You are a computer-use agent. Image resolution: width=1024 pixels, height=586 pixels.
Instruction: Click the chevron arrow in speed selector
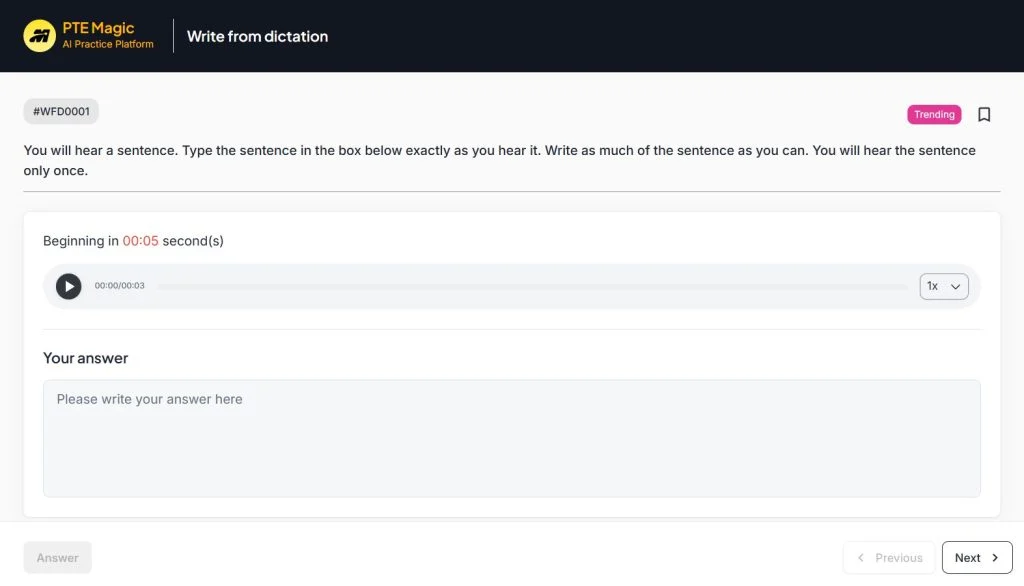[x=956, y=287]
